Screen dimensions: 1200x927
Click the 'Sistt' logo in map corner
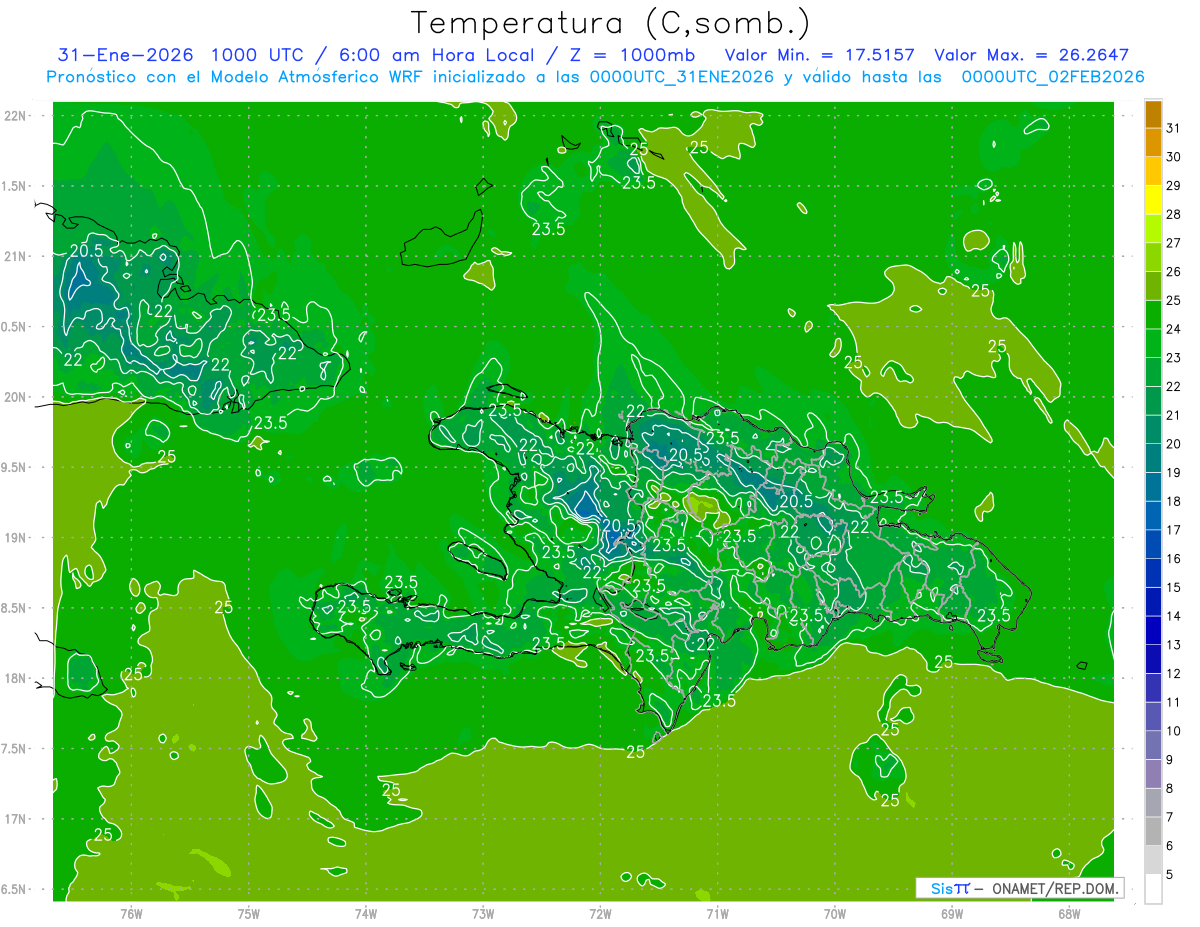point(950,888)
